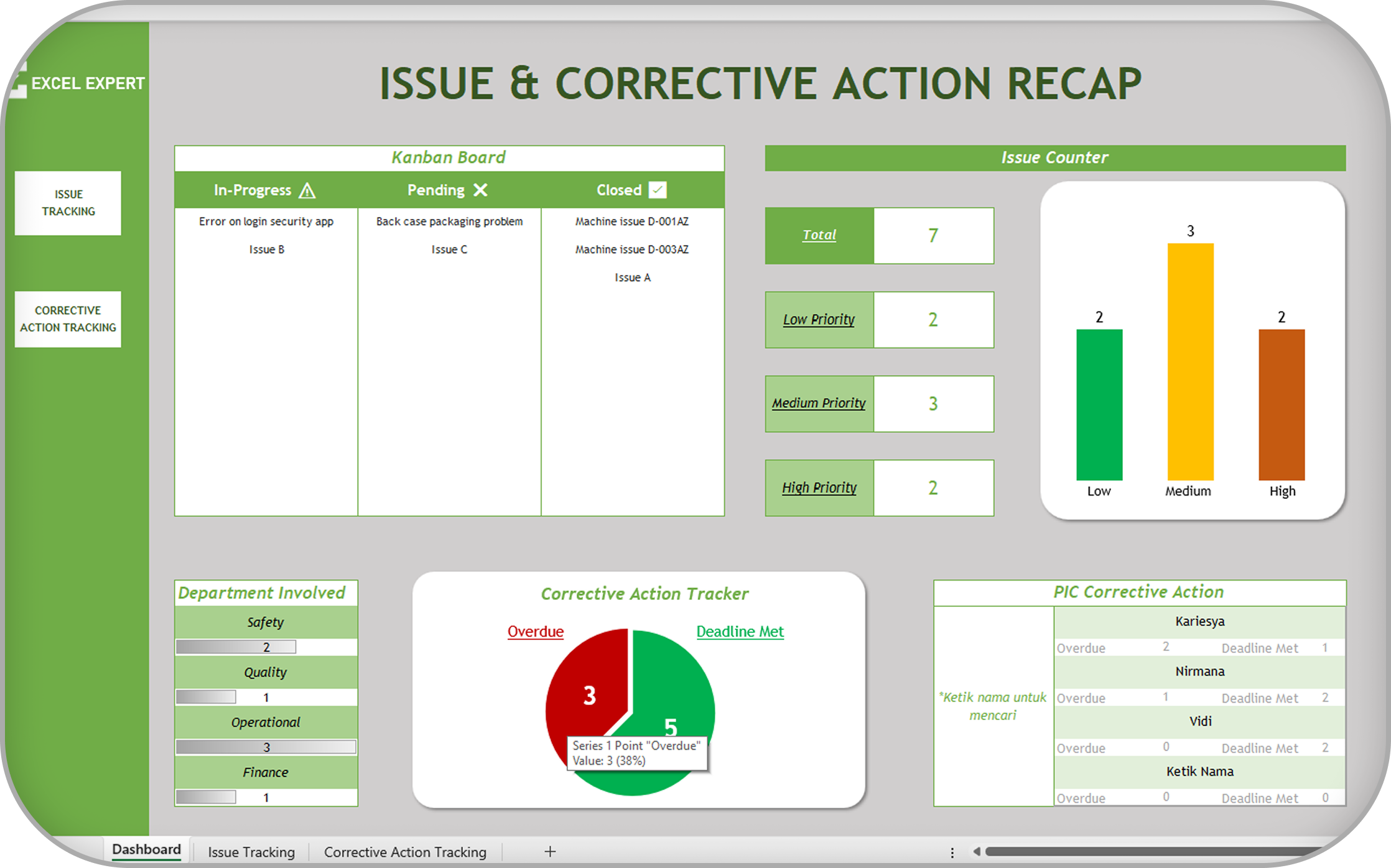The width and height of the screenshot is (1391, 868).
Task: Click the yellow Medium bar in chart
Action: 1190,361
